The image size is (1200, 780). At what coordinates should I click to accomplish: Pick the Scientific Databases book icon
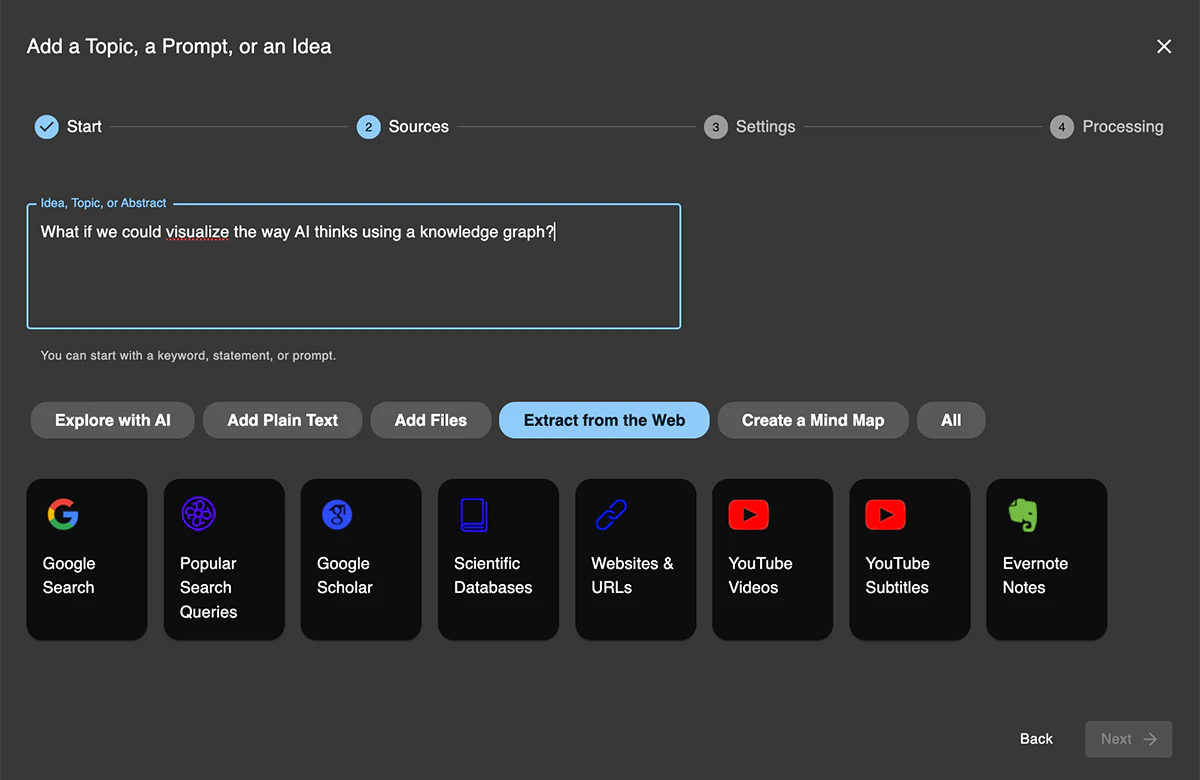[473, 514]
